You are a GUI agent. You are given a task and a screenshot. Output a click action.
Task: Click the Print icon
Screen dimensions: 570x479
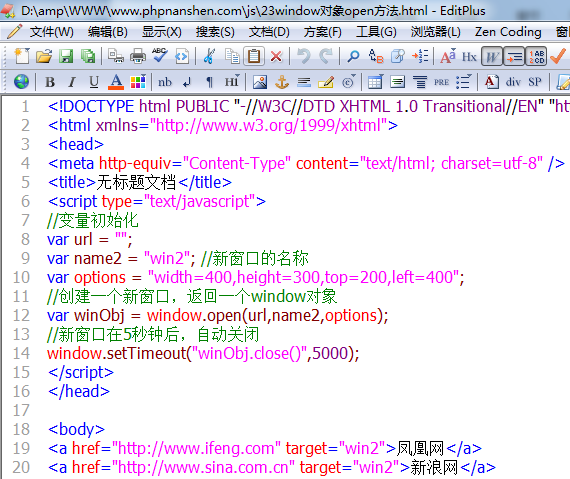pos(138,56)
